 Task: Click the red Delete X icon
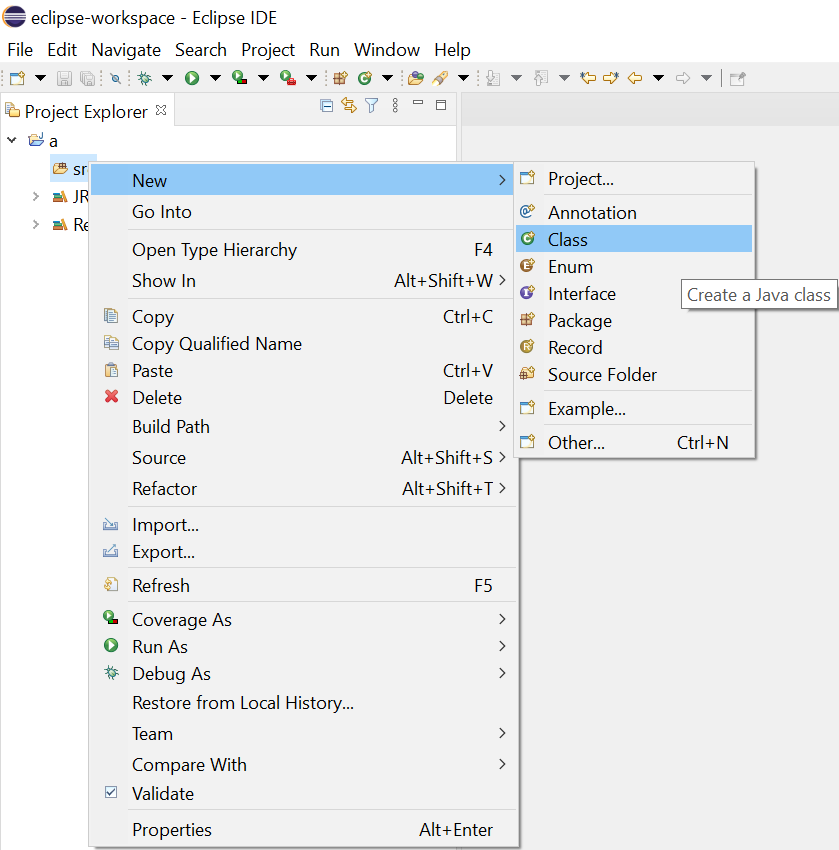[x=112, y=397]
